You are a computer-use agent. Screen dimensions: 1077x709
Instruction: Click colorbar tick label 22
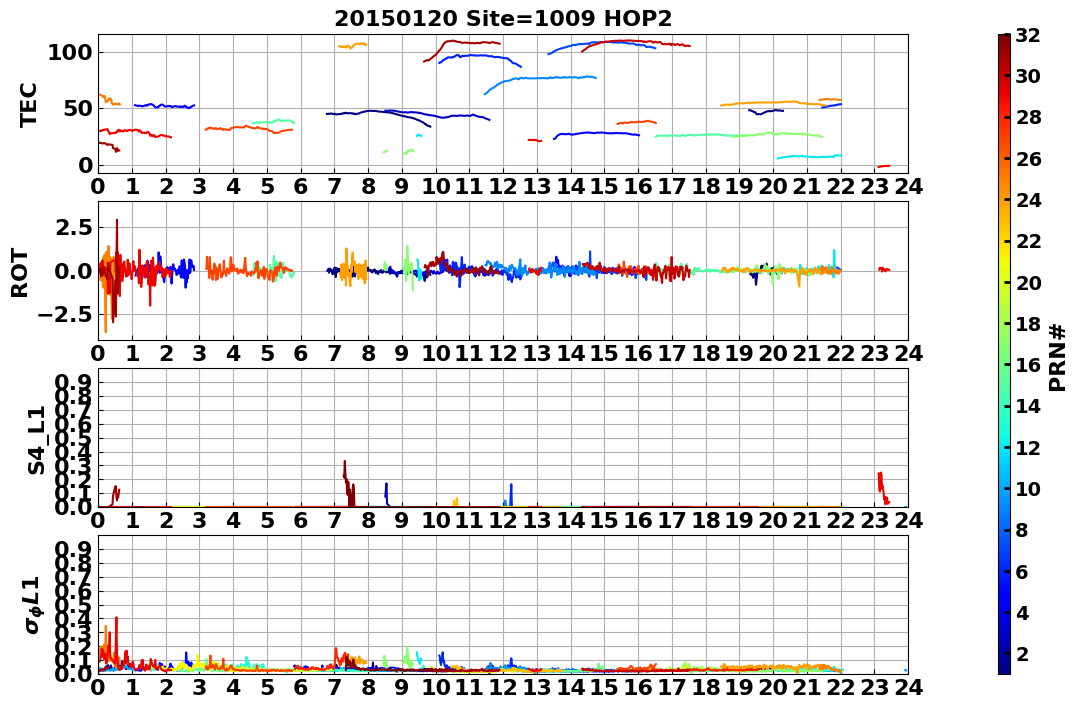pyautogui.click(x=1028, y=241)
